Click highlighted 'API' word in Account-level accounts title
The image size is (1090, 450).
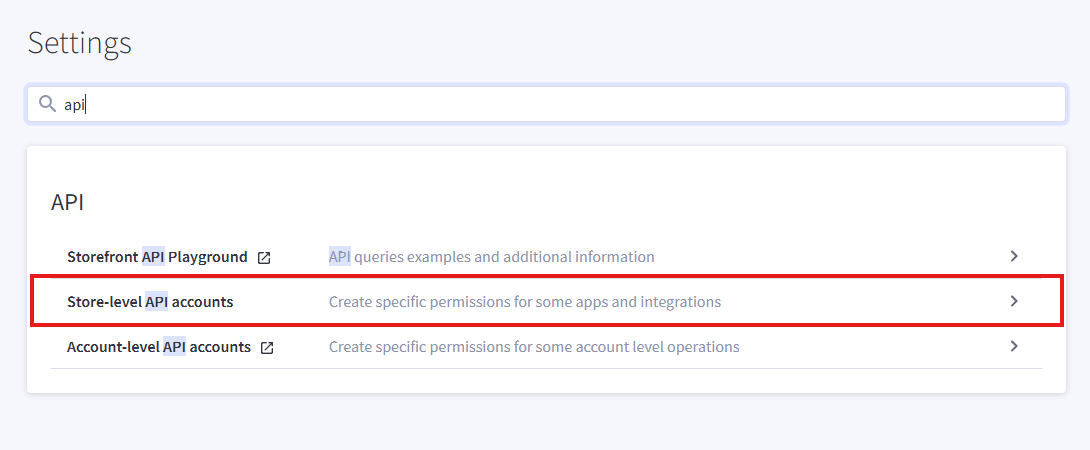coord(174,347)
